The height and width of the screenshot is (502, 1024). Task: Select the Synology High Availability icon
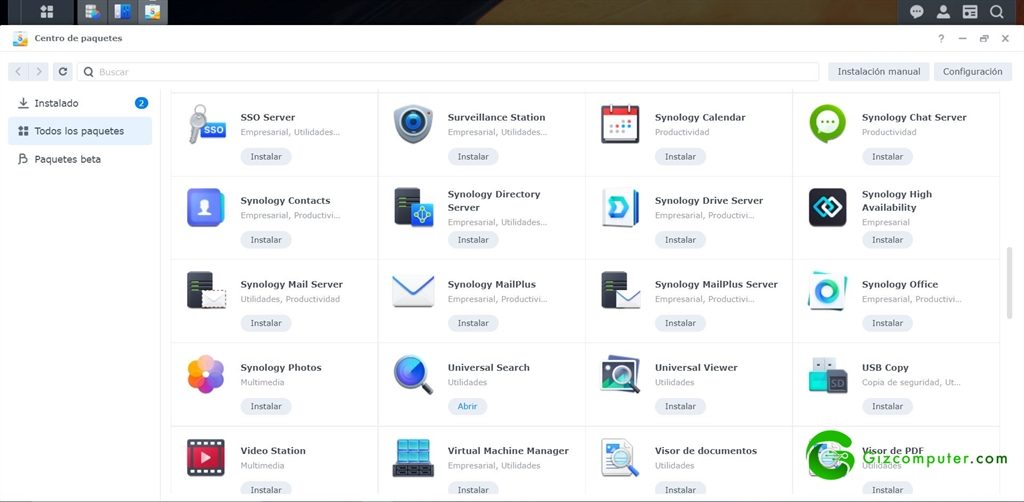pyautogui.click(x=827, y=208)
